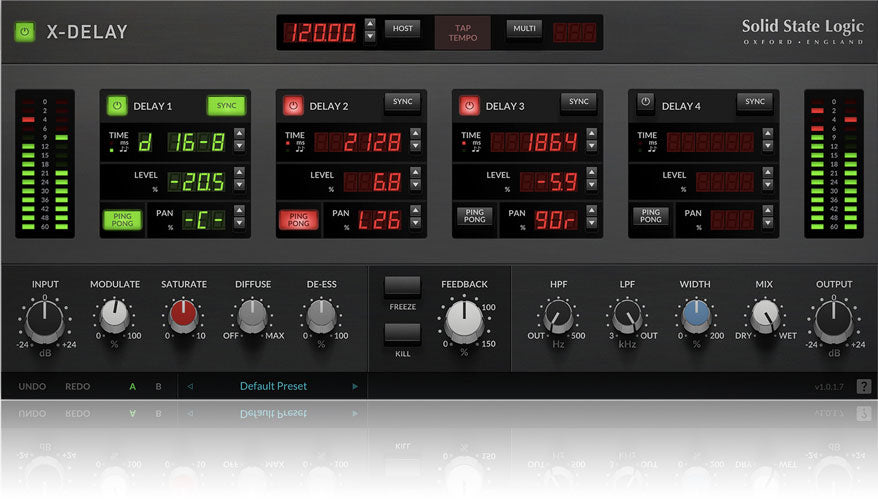Click the 120.00 tempo display
The height and width of the screenshot is (500, 878).
tap(320, 32)
